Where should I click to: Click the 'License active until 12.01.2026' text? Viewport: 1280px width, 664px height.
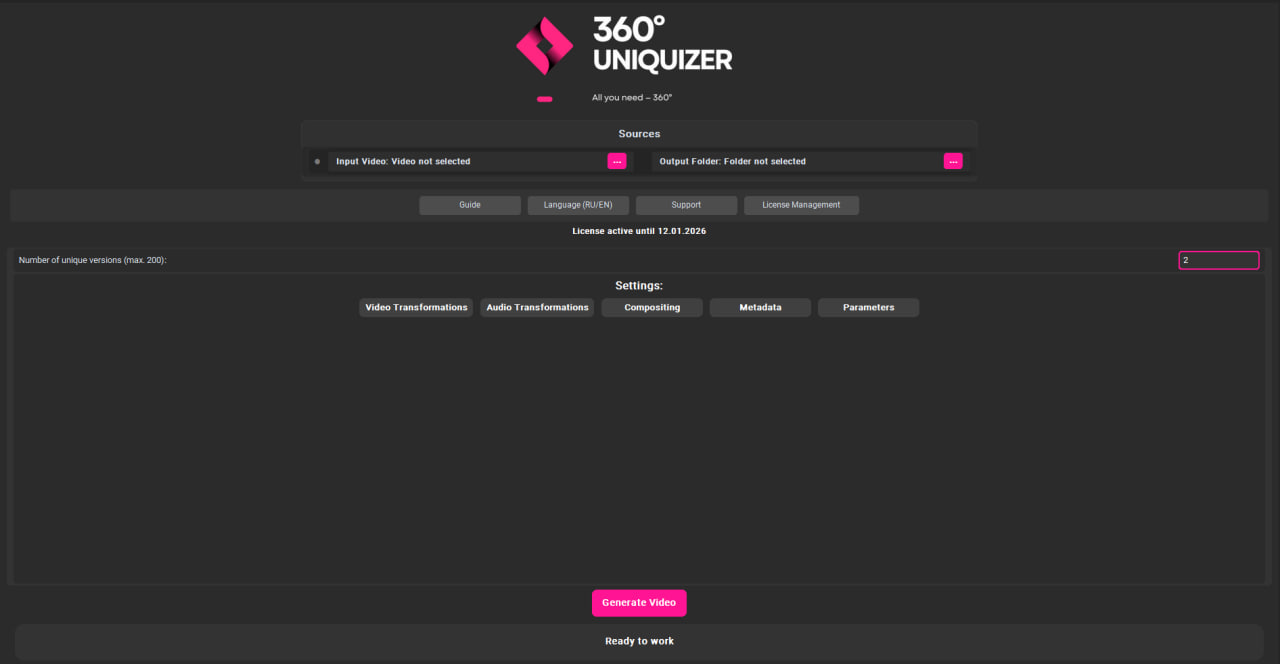(639, 230)
